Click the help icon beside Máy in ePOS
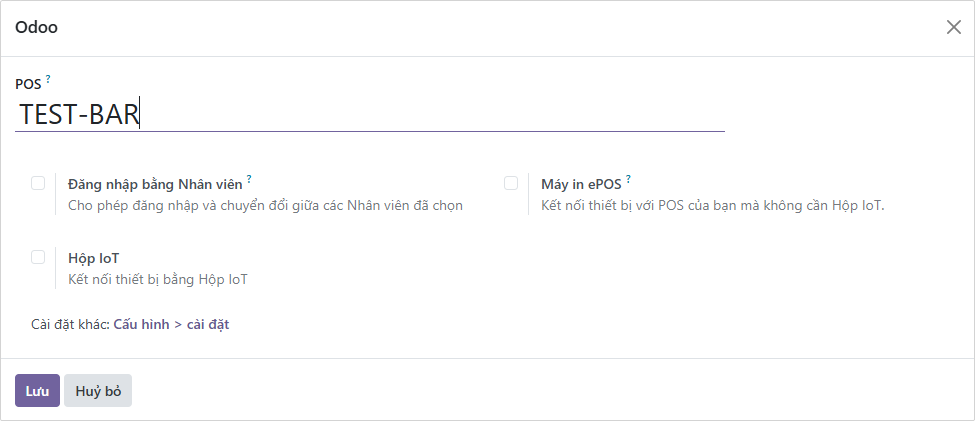Viewport: 975px width, 421px height. (629, 179)
